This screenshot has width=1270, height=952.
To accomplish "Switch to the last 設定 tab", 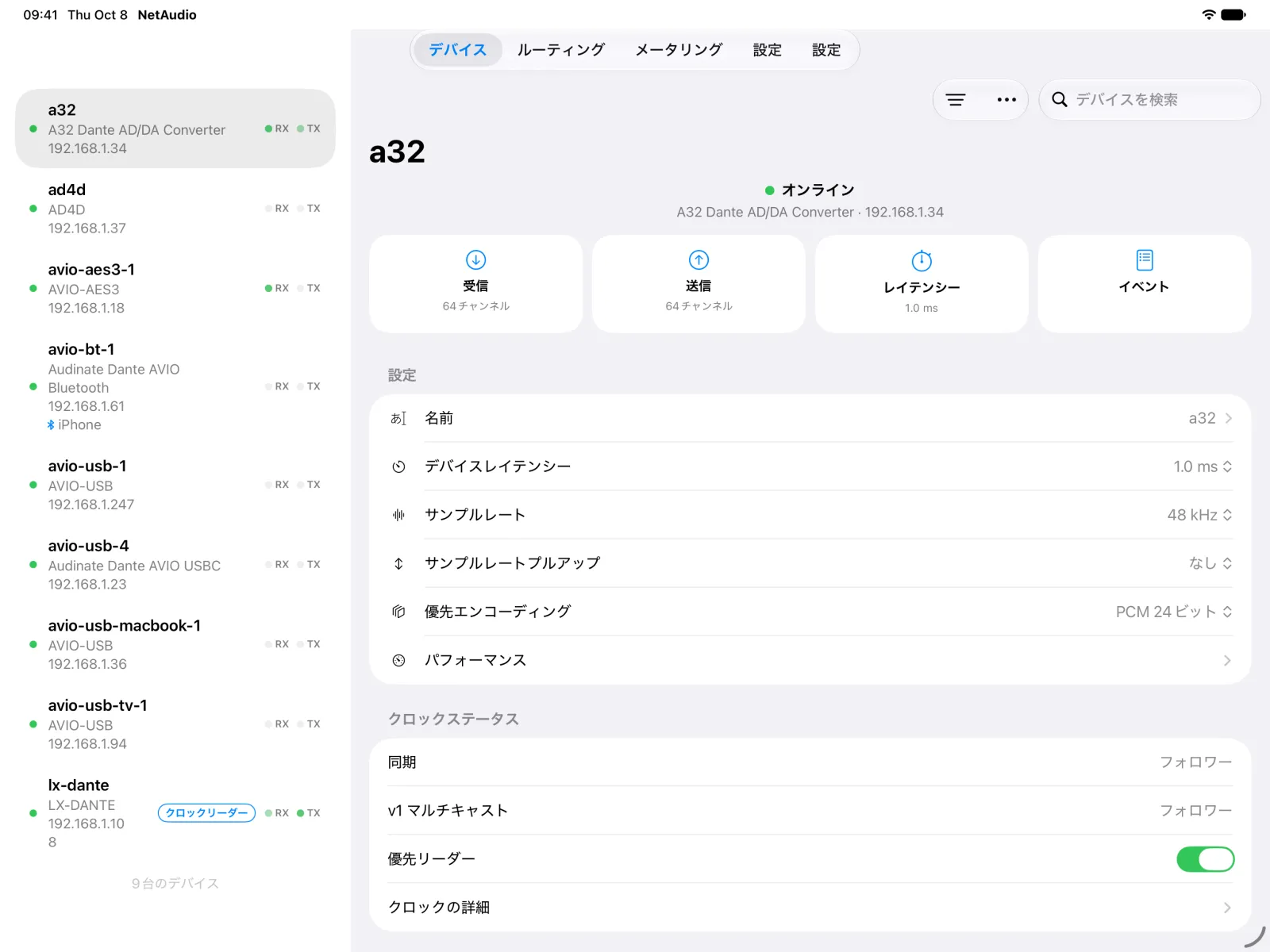I will tap(826, 50).
